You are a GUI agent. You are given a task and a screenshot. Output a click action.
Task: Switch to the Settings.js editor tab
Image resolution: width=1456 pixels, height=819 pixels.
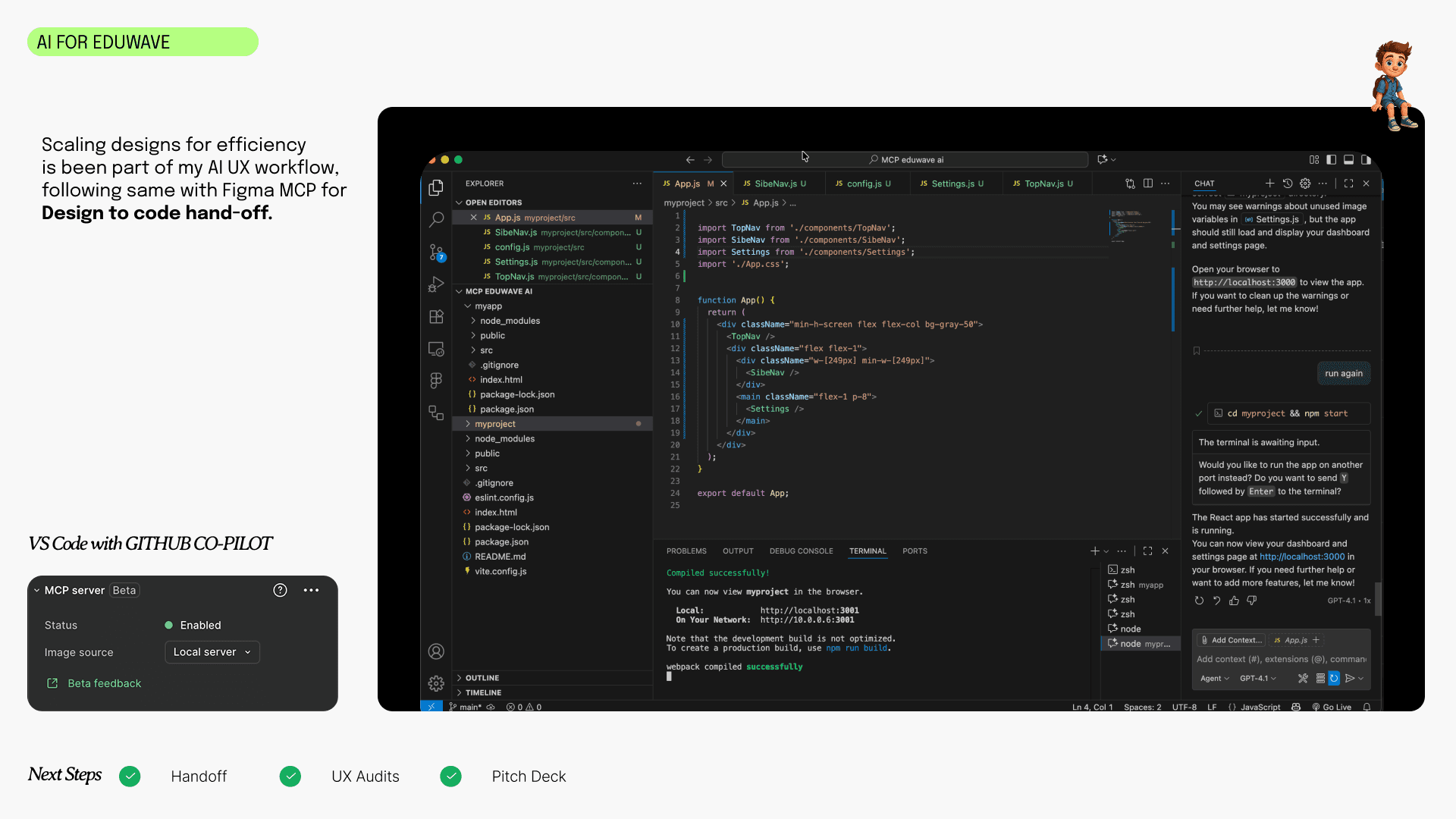pos(952,184)
